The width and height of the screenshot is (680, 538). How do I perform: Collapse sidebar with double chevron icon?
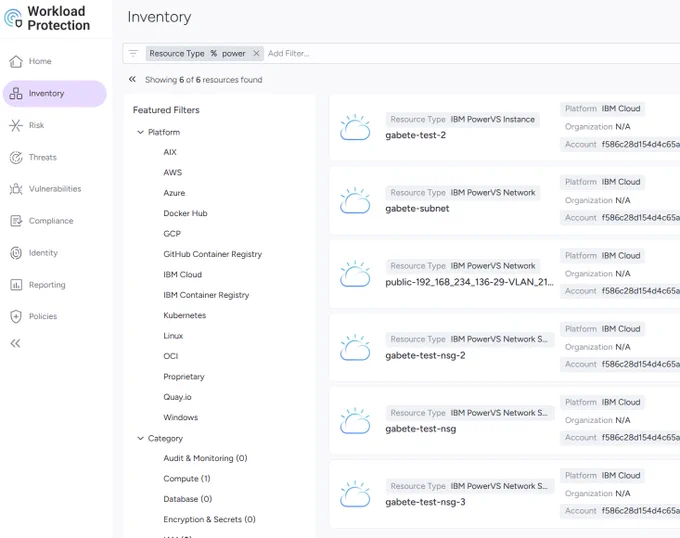16,343
